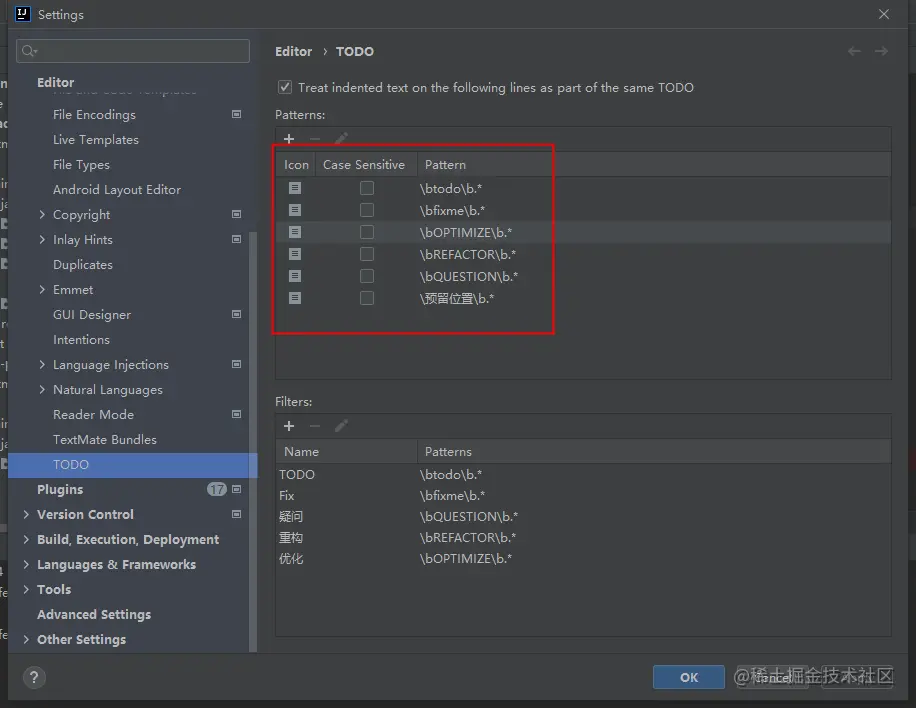
Task: Click the remove pattern minus icon
Action: [315, 139]
